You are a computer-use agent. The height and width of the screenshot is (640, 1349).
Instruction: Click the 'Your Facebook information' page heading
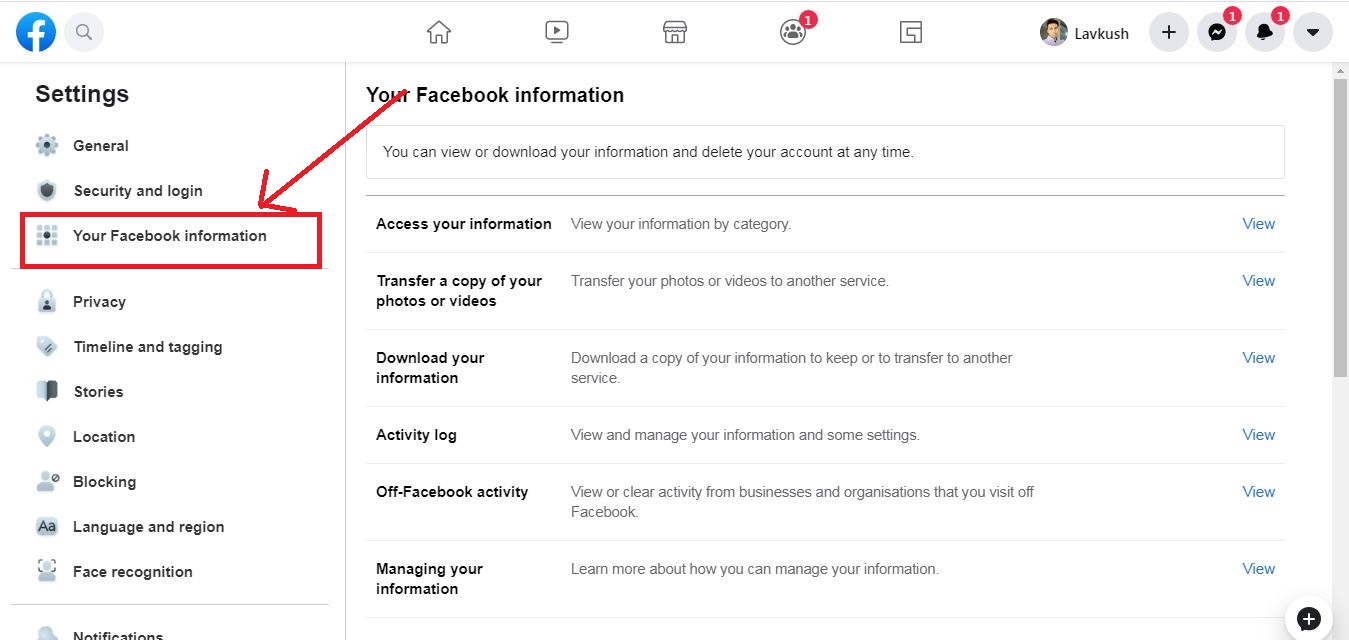495,95
